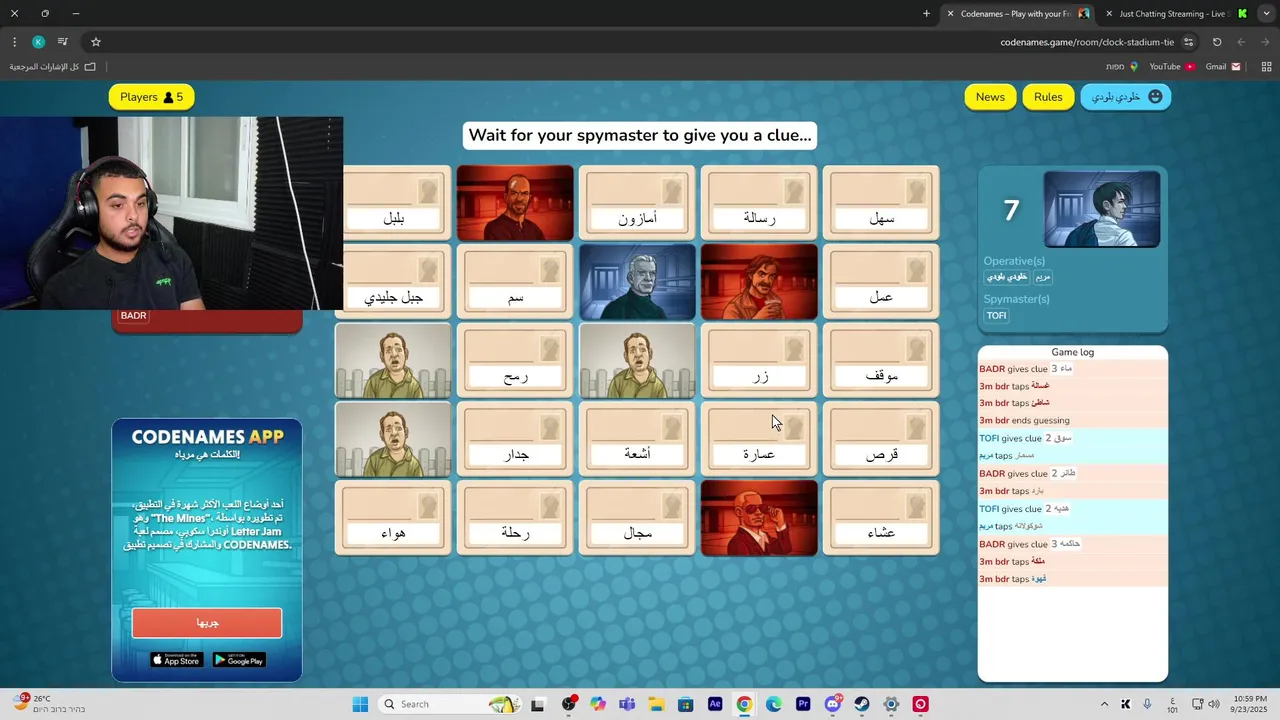Tap the عمارة word card
This screenshot has width=1280, height=720.
pyautogui.click(x=759, y=439)
